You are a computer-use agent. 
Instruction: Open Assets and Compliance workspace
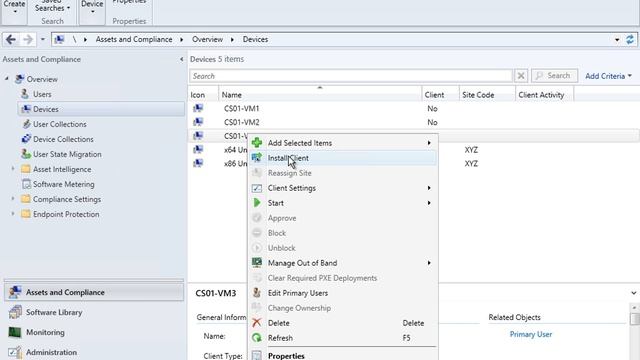coord(94,292)
